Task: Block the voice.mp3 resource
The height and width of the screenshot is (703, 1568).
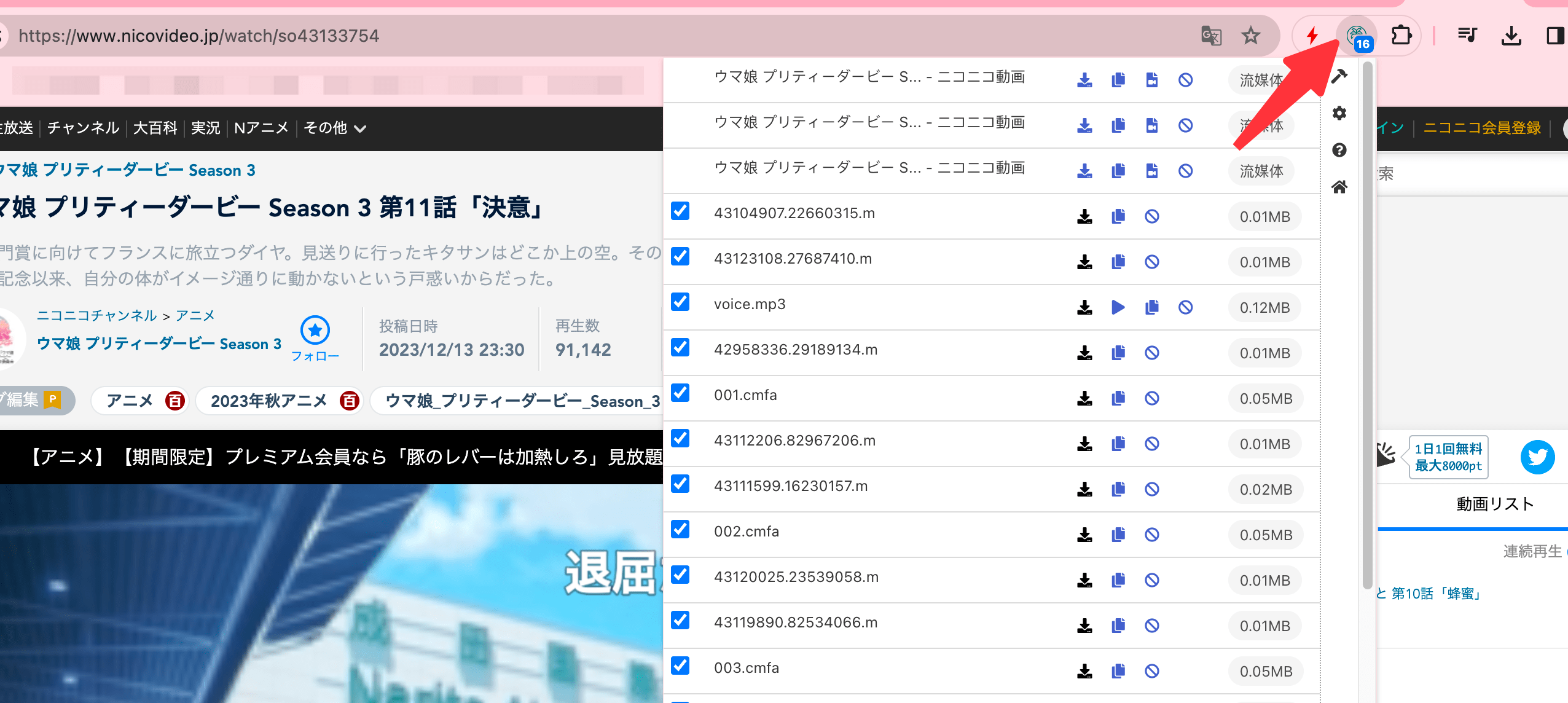Action: click(1186, 307)
